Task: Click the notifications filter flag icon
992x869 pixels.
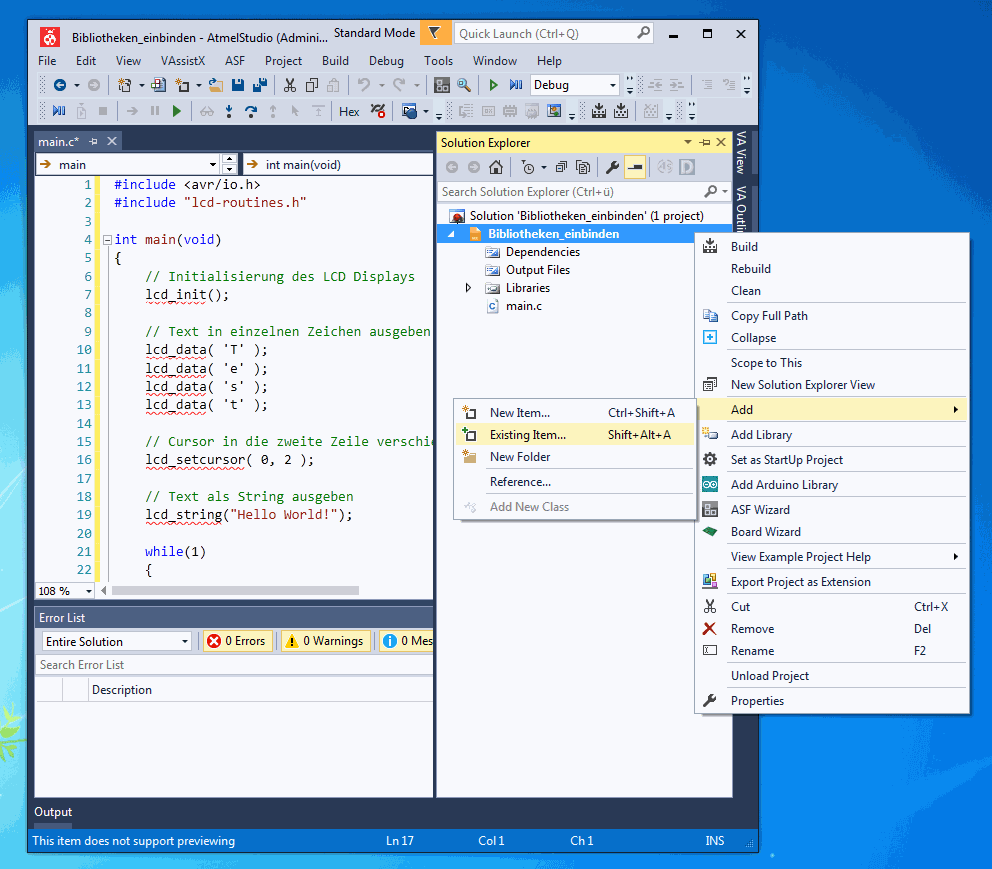Action: coord(433,33)
